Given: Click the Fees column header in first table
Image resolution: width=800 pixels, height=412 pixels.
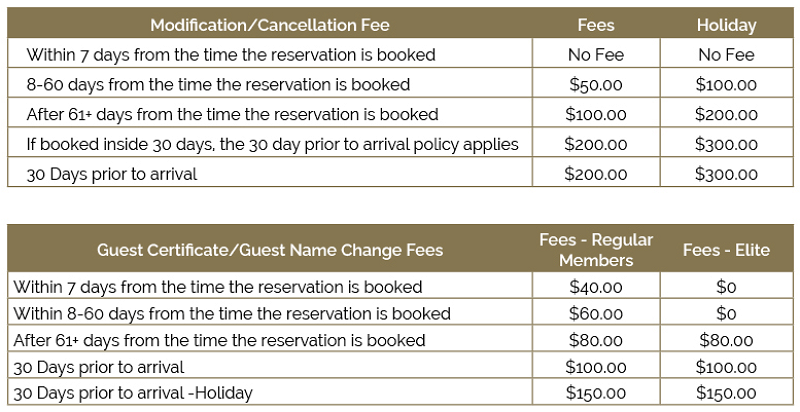Looking at the screenshot, I should (x=596, y=25).
